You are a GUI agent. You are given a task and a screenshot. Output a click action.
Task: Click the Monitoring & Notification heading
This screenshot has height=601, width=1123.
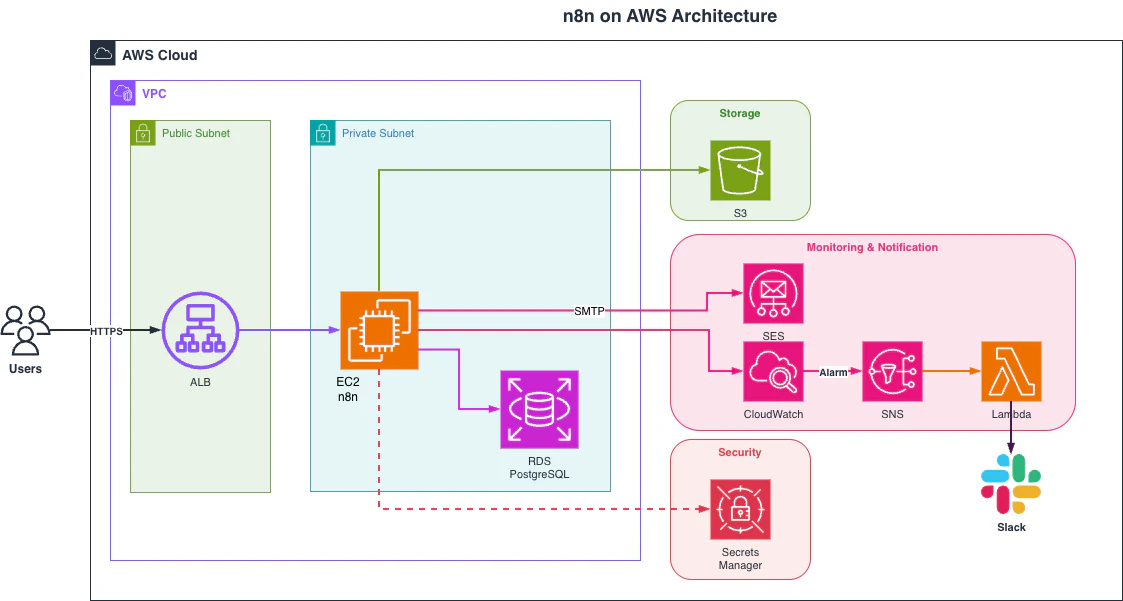pyautogui.click(x=872, y=247)
